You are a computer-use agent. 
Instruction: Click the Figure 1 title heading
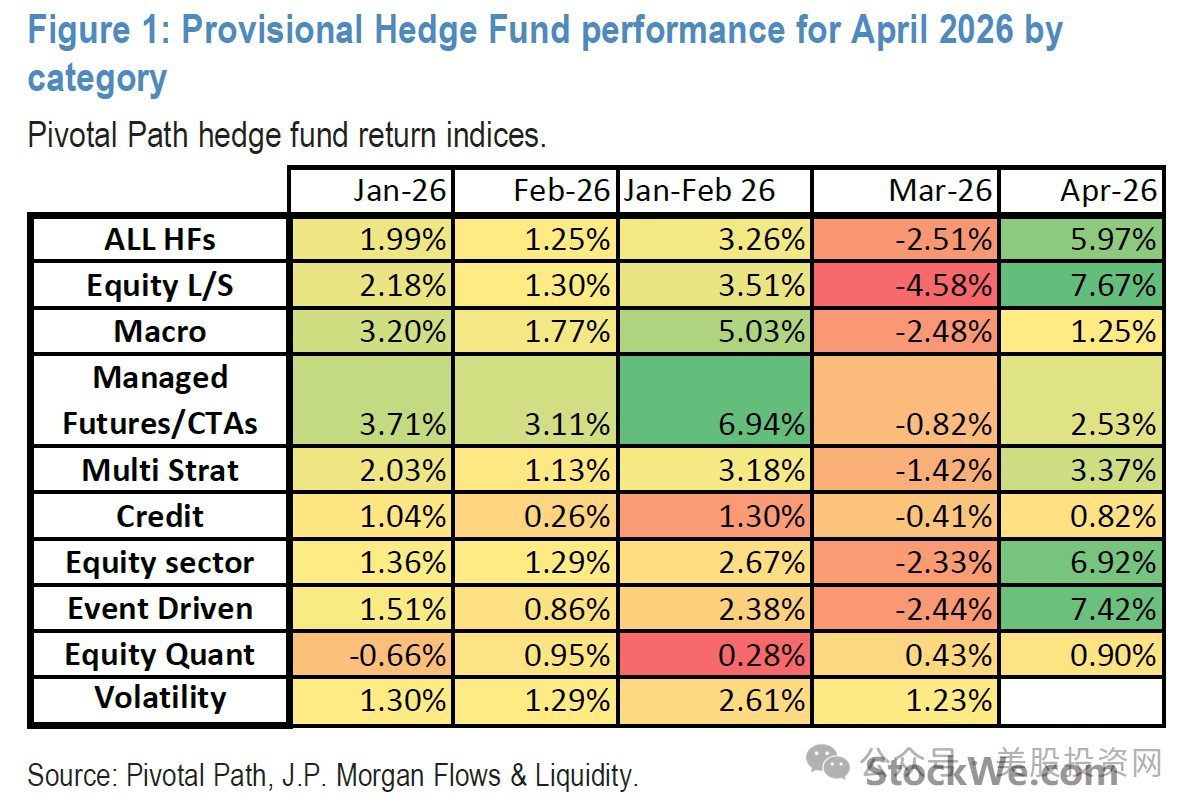point(545,53)
